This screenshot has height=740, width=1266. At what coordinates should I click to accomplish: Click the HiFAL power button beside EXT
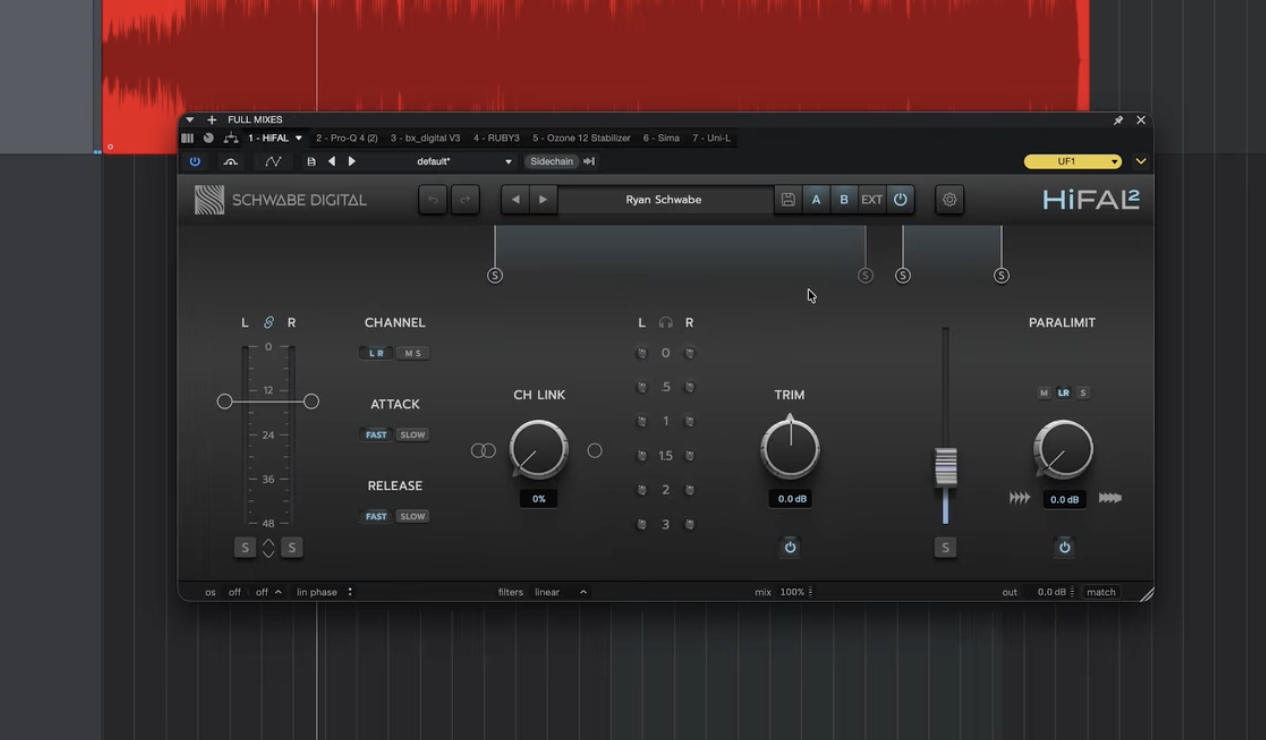(x=900, y=200)
